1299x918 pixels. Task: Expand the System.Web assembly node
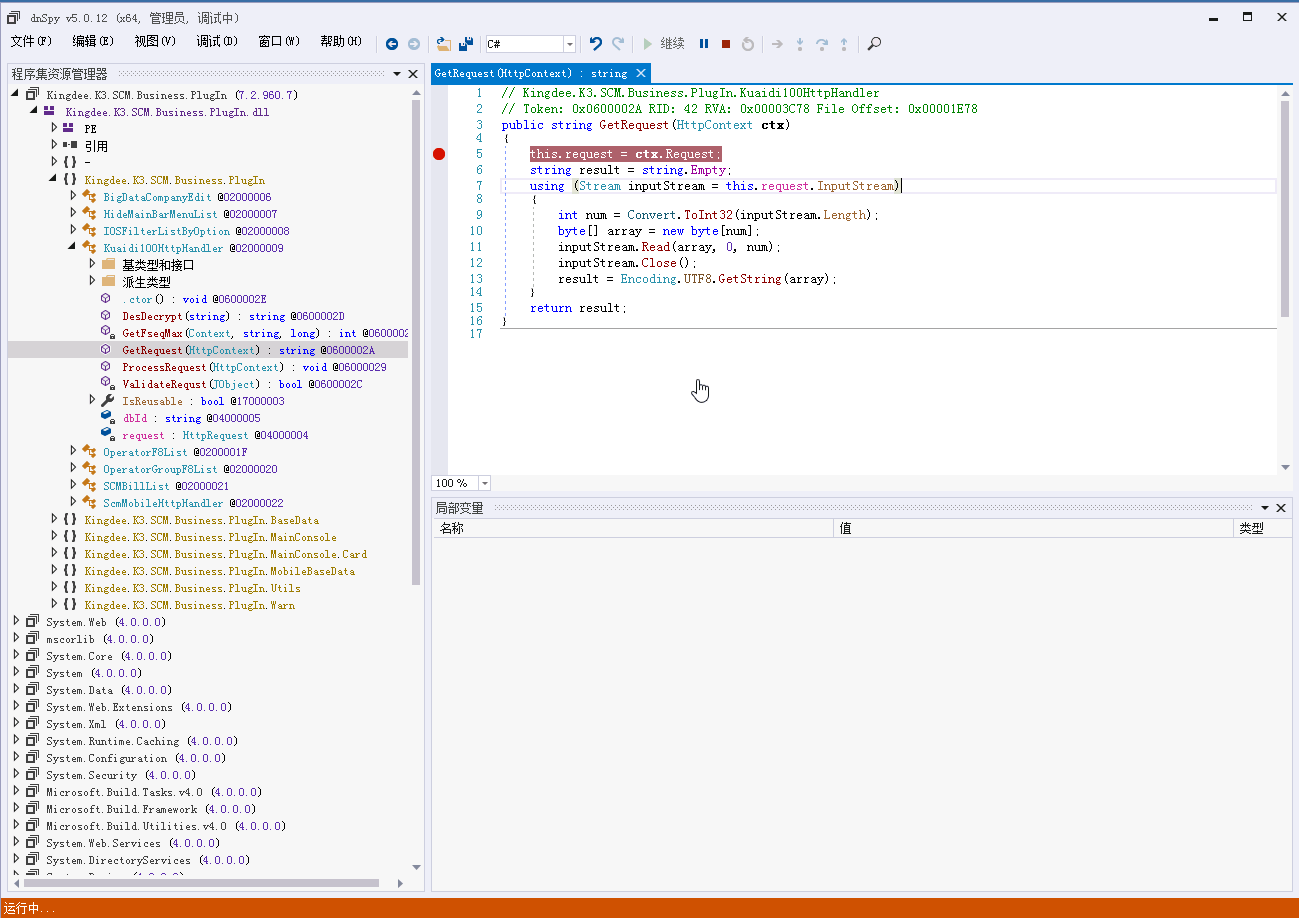point(16,622)
